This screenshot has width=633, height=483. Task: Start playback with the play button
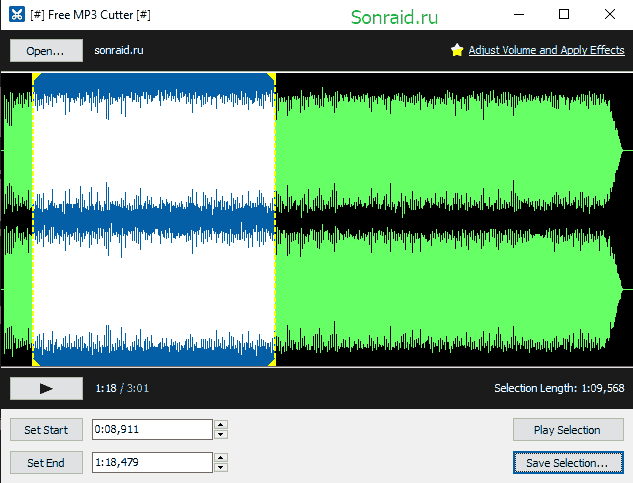(x=46, y=388)
